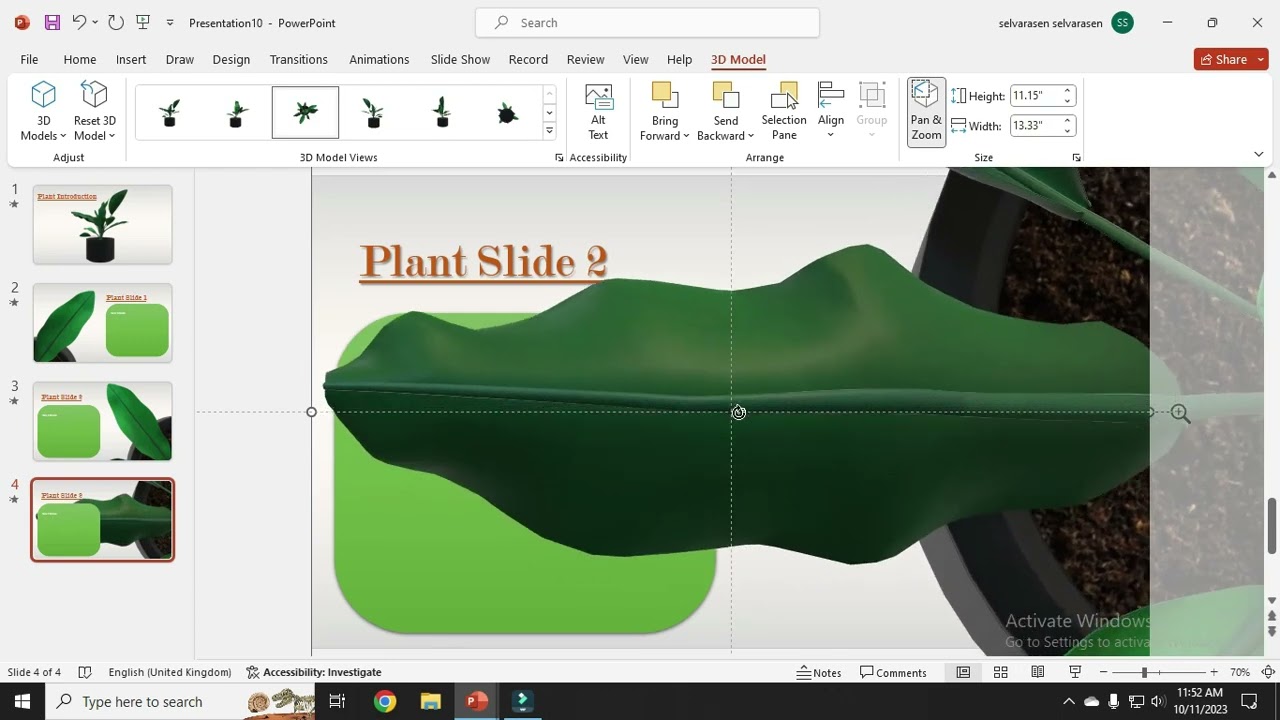Switch to Normal view icon

tap(963, 672)
